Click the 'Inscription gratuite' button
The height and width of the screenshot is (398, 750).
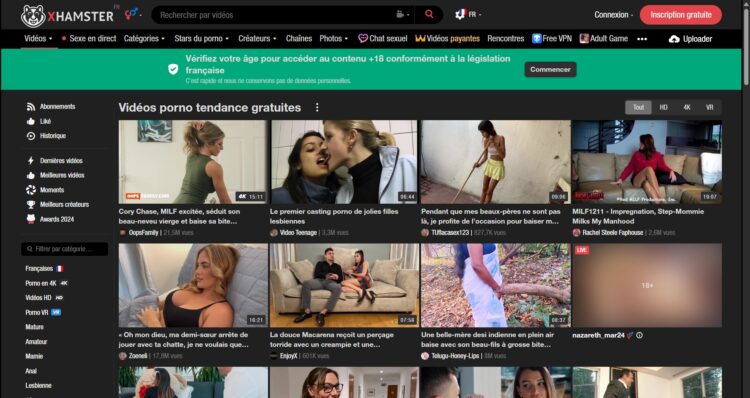coord(681,15)
